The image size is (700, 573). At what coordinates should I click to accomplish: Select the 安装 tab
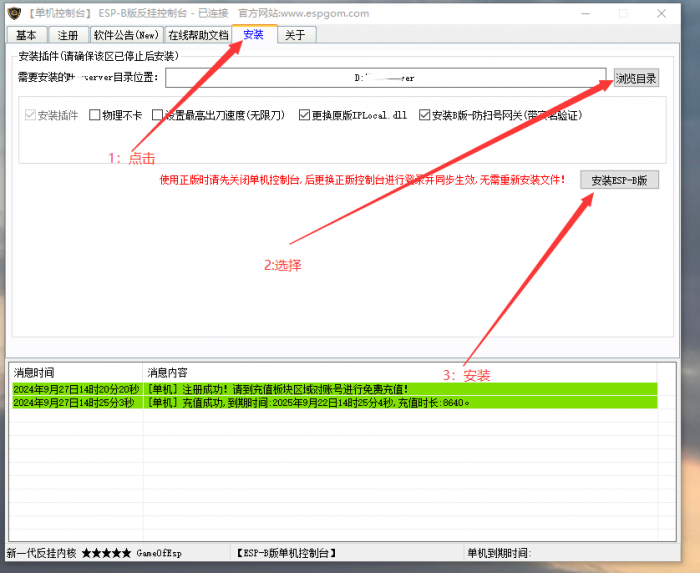click(x=254, y=34)
